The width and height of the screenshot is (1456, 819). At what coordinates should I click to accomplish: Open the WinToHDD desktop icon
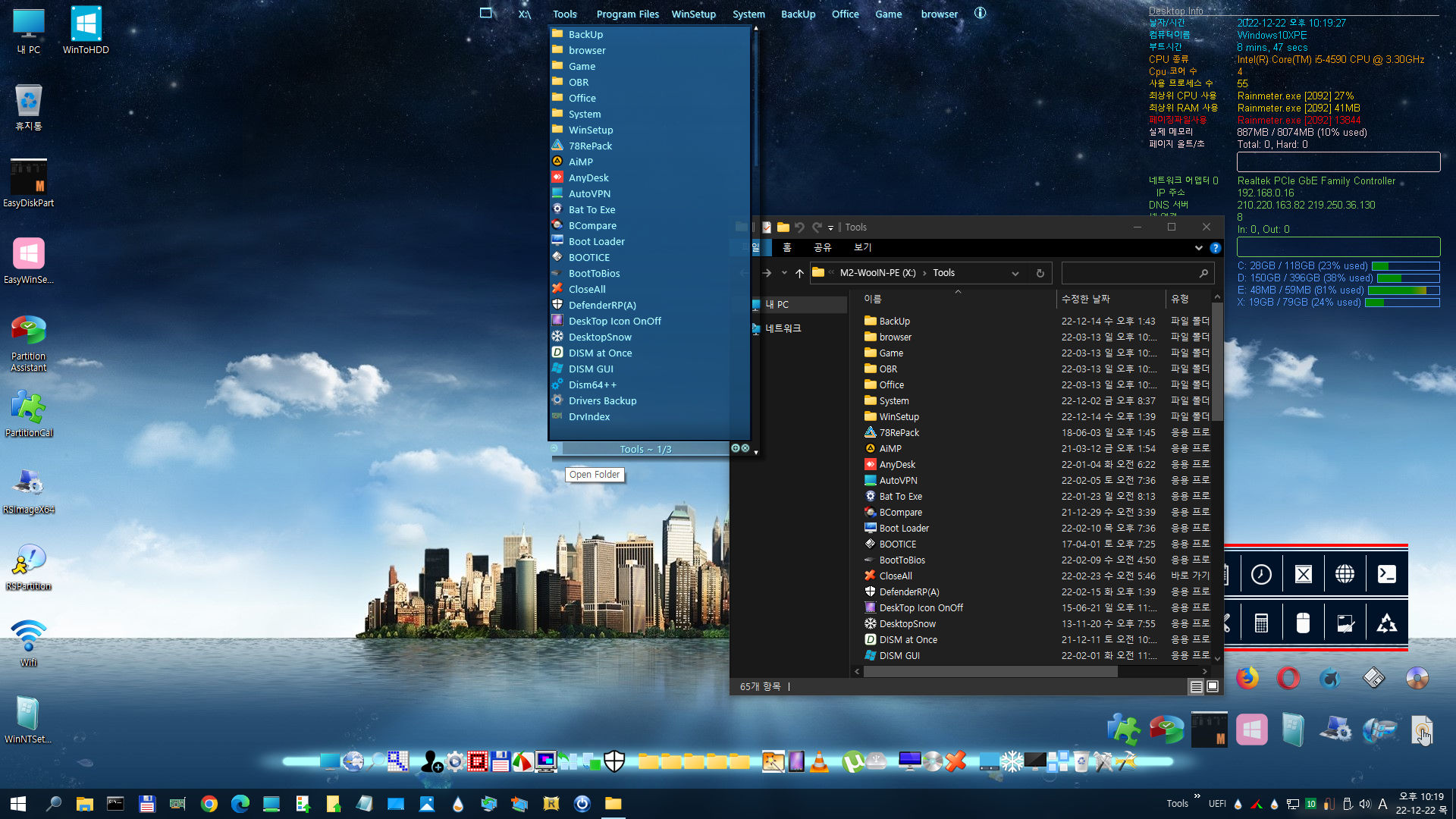[86, 30]
